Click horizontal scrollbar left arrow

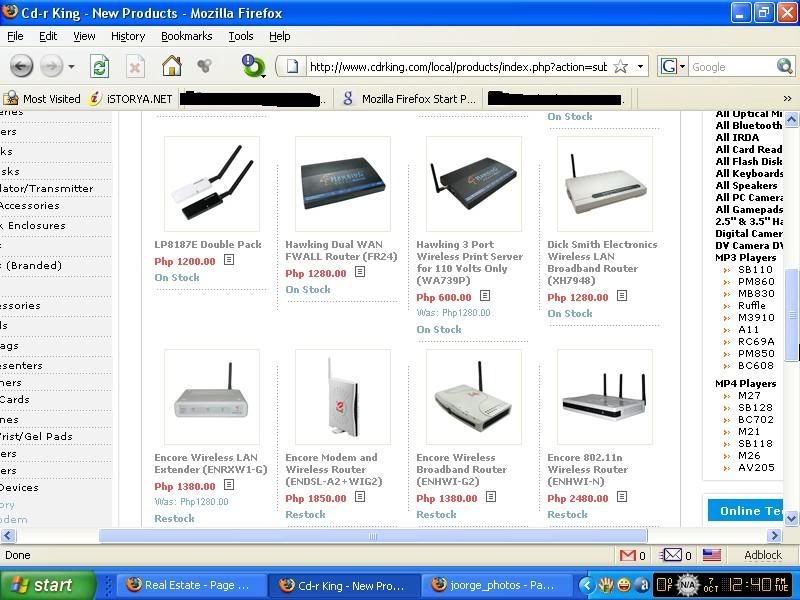tap(8, 535)
